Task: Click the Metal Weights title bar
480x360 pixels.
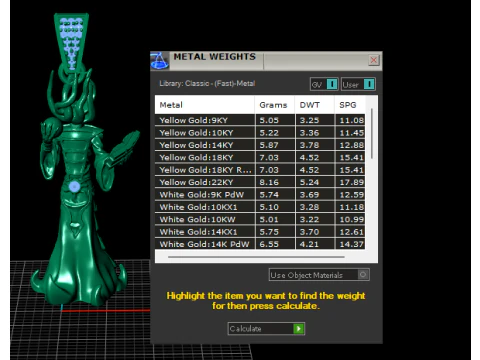Action: (267, 61)
